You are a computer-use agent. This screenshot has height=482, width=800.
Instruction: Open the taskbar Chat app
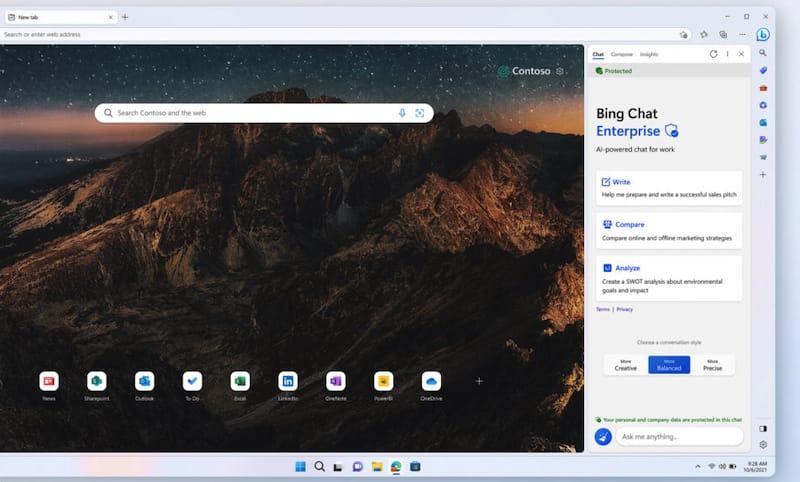click(358, 466)
